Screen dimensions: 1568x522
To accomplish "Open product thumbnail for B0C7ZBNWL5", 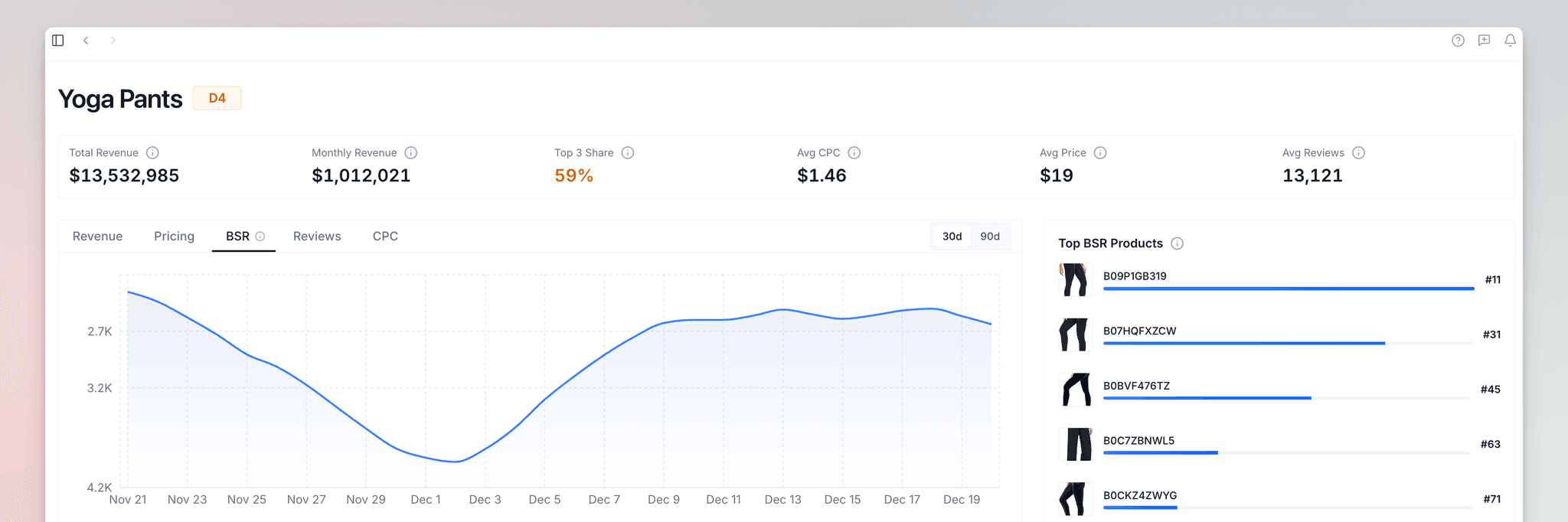I will point(1075,444).
